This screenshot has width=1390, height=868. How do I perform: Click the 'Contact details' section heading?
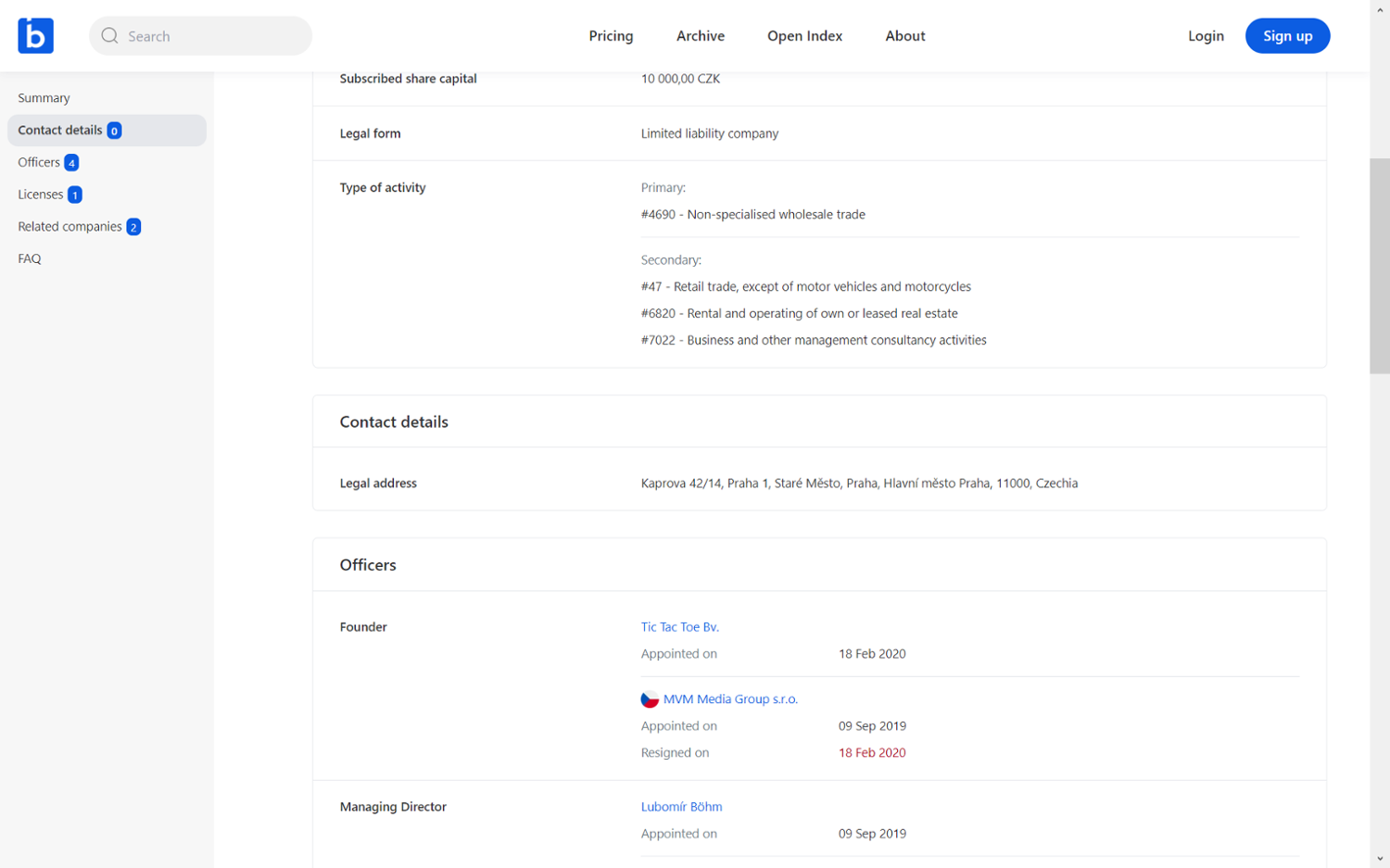click(x=394, y=422)
